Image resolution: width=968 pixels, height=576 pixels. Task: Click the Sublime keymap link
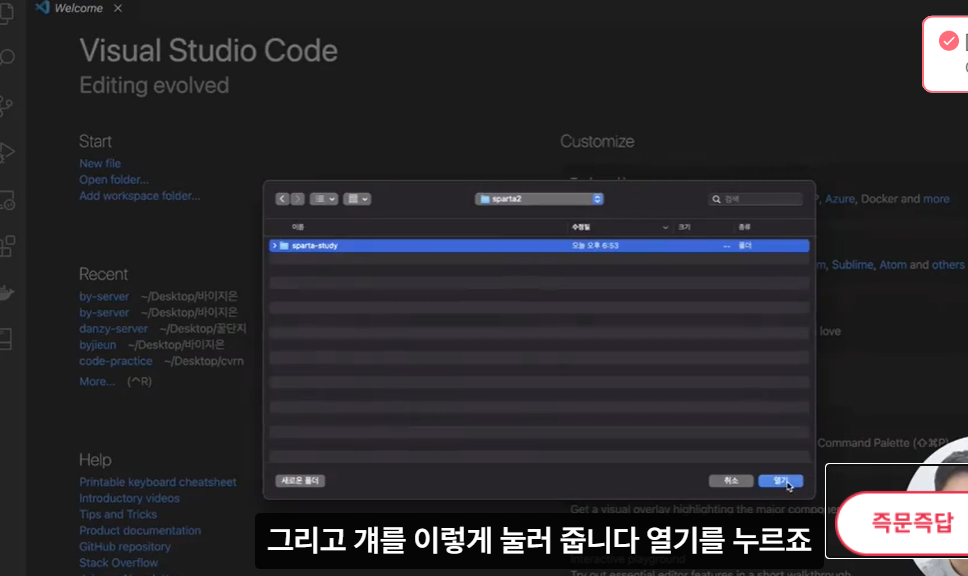853,265
